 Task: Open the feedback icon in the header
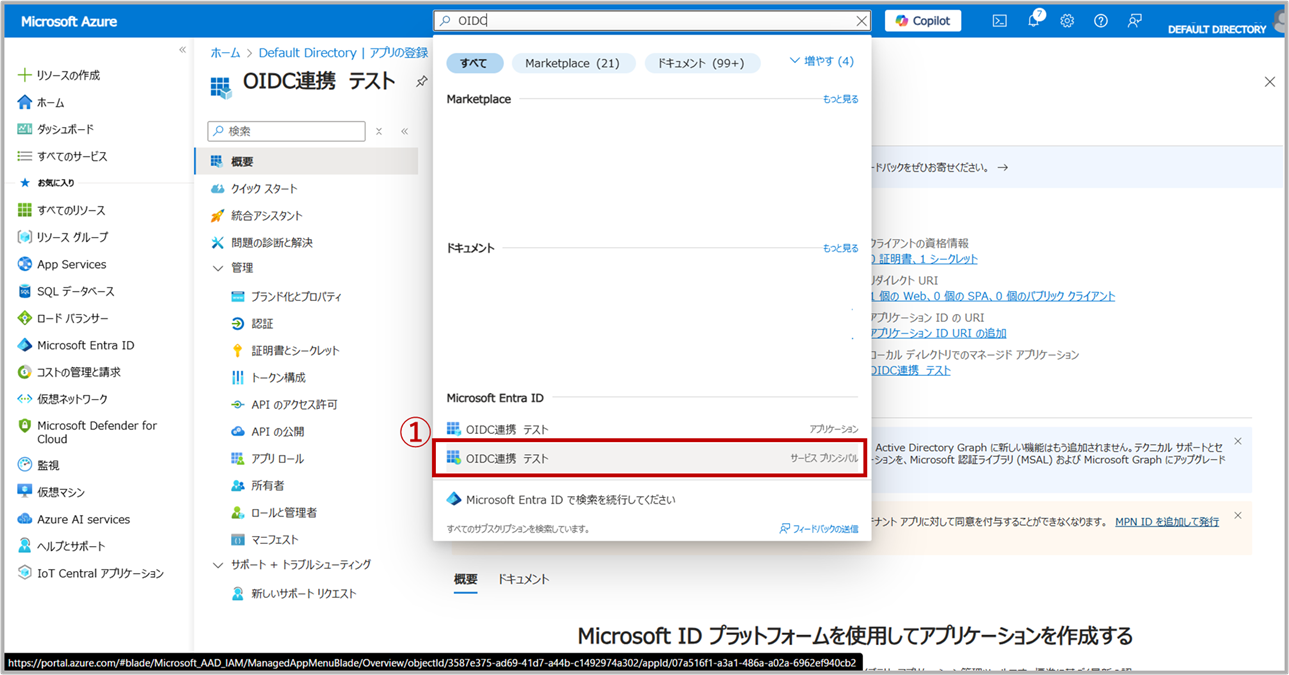[x=1134, y=20]
